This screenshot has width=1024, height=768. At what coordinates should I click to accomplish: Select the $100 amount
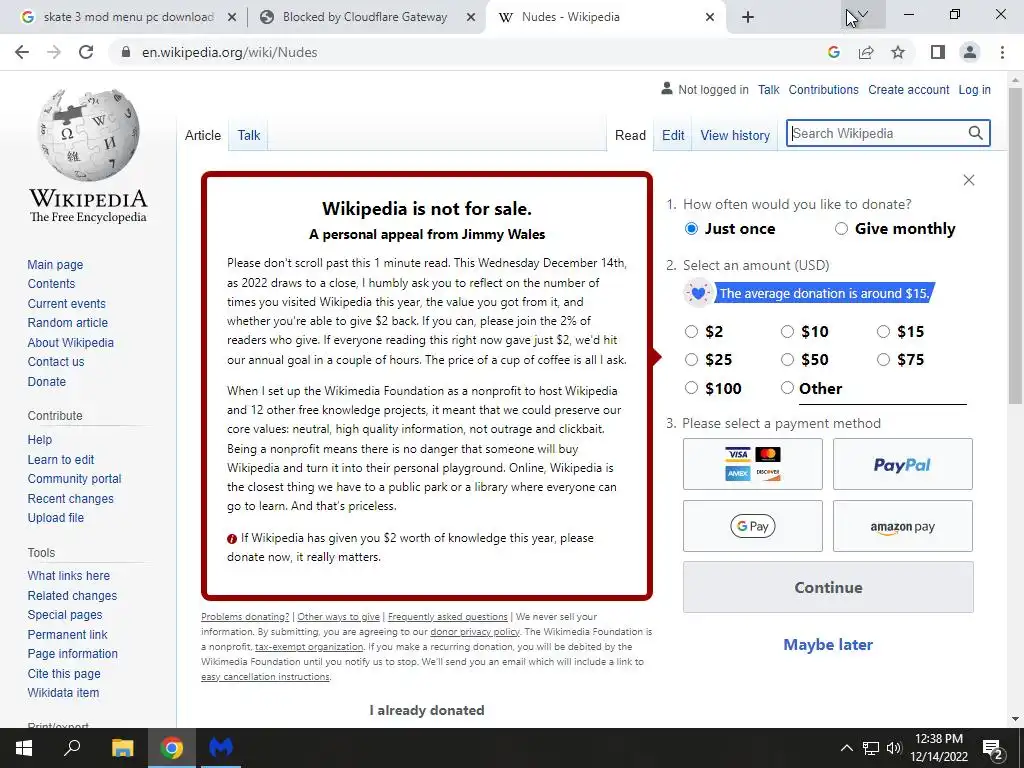(x=691, y=388)
